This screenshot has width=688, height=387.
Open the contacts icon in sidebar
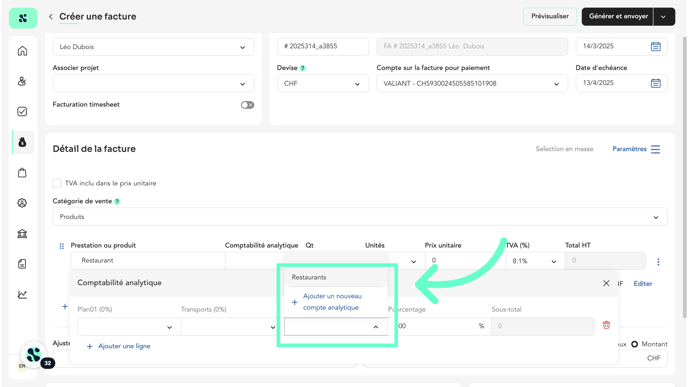tap(22, 81)
